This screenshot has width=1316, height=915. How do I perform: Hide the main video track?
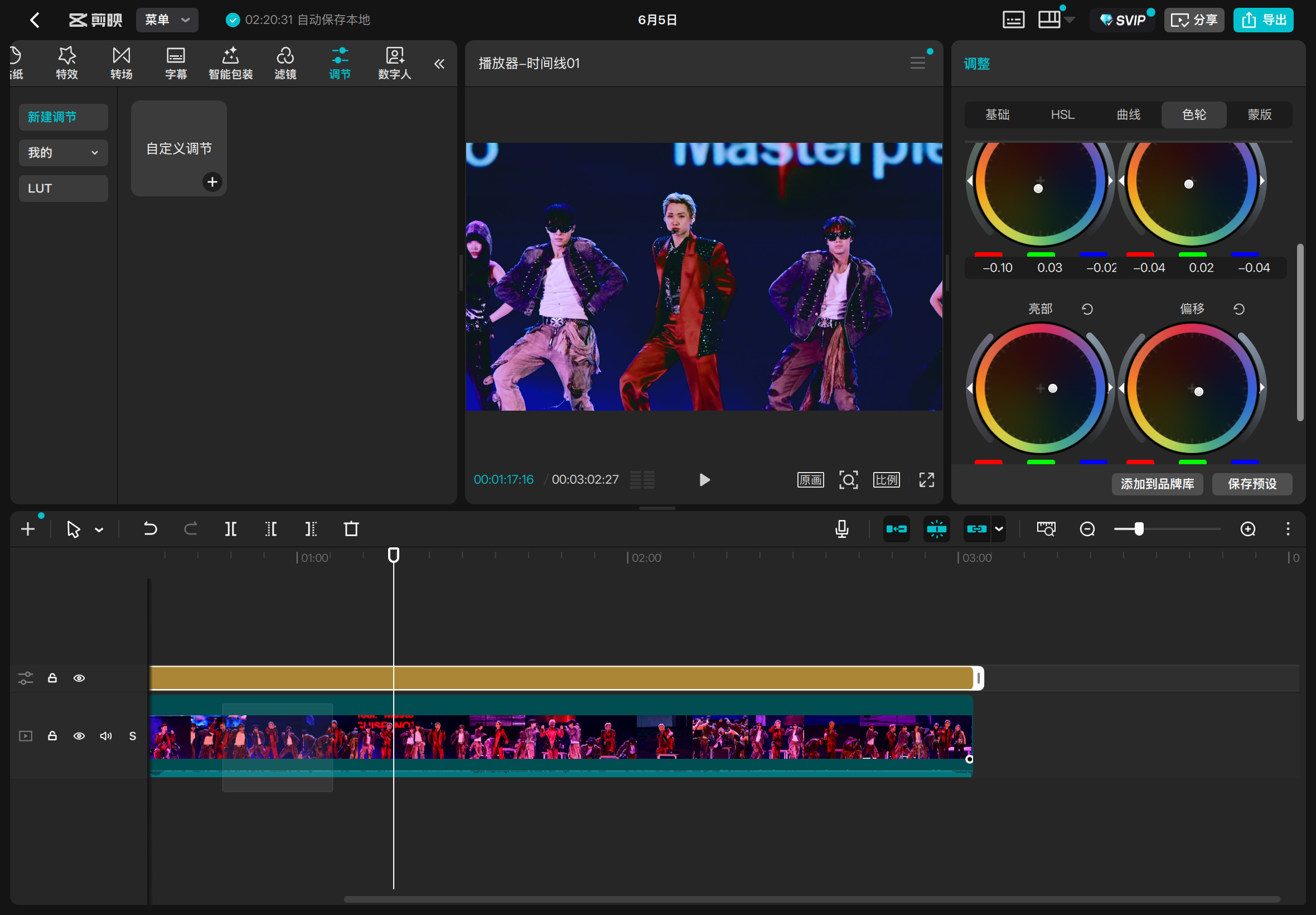click(x=79, y=735)
